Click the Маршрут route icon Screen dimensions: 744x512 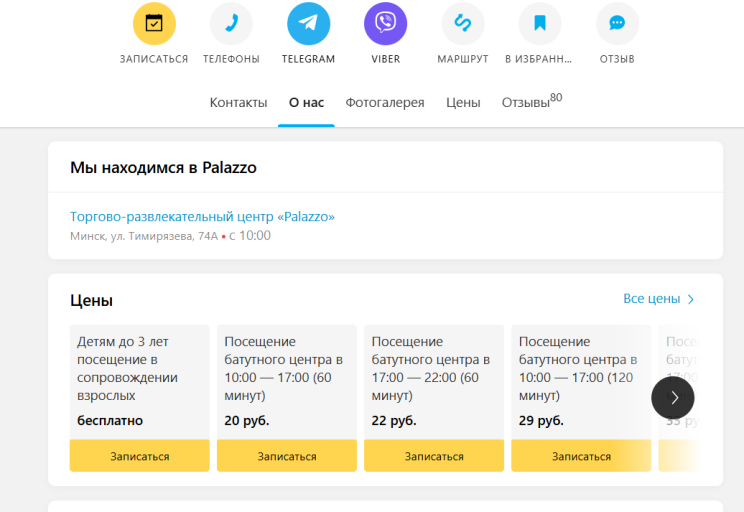pyautogui.click(x=463, y=24)
